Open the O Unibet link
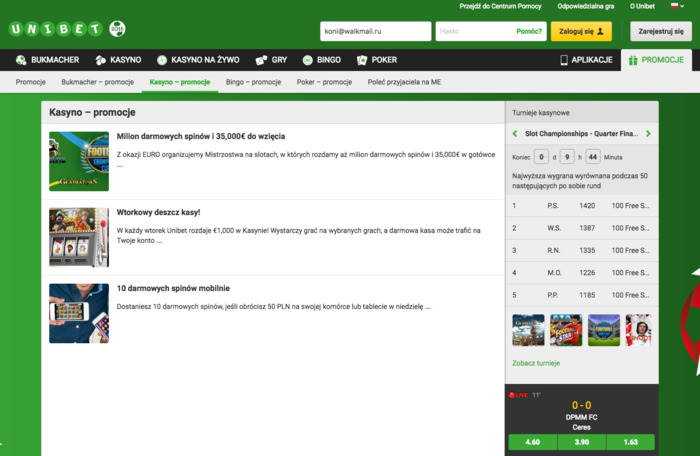Screen dimensions: 700x456 coord(642,6)
